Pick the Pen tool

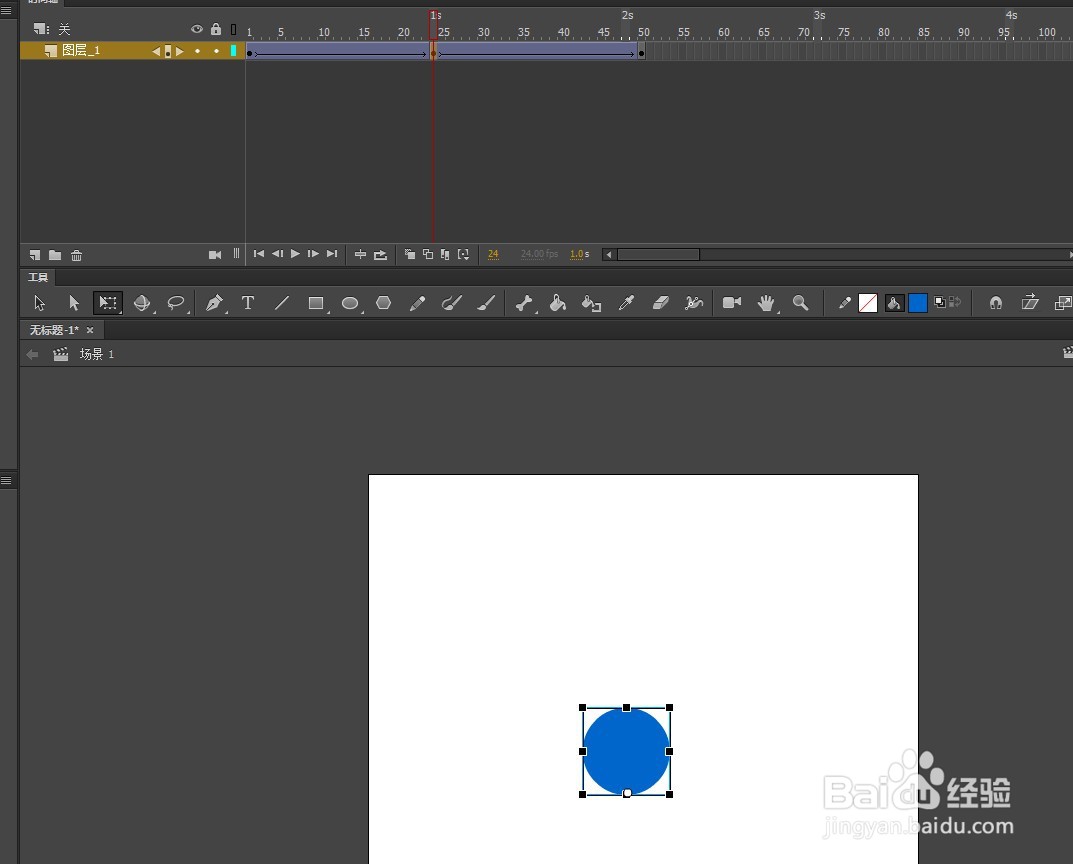[x=214, y=303]
